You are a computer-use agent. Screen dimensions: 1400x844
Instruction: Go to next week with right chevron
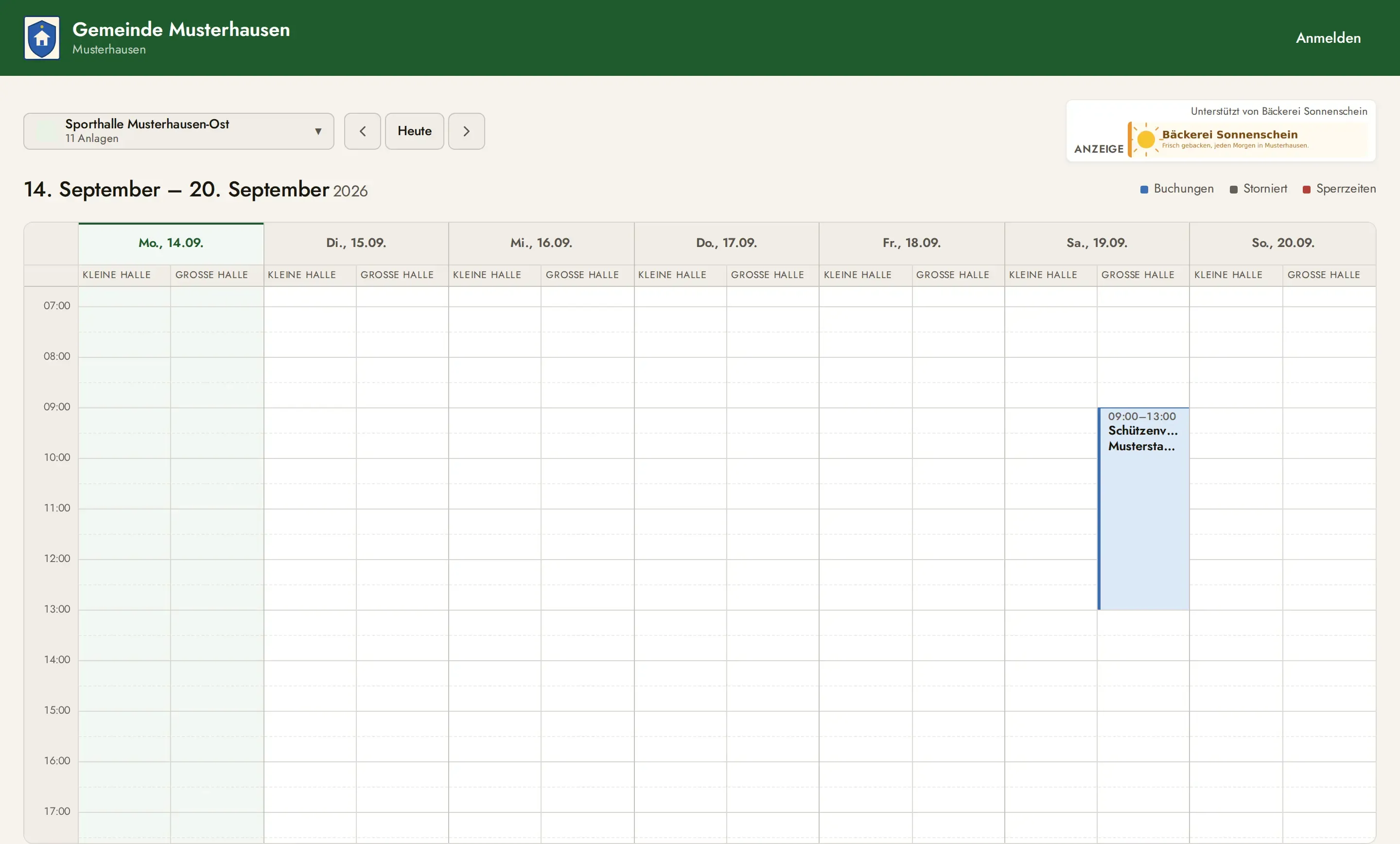[467, 131]
